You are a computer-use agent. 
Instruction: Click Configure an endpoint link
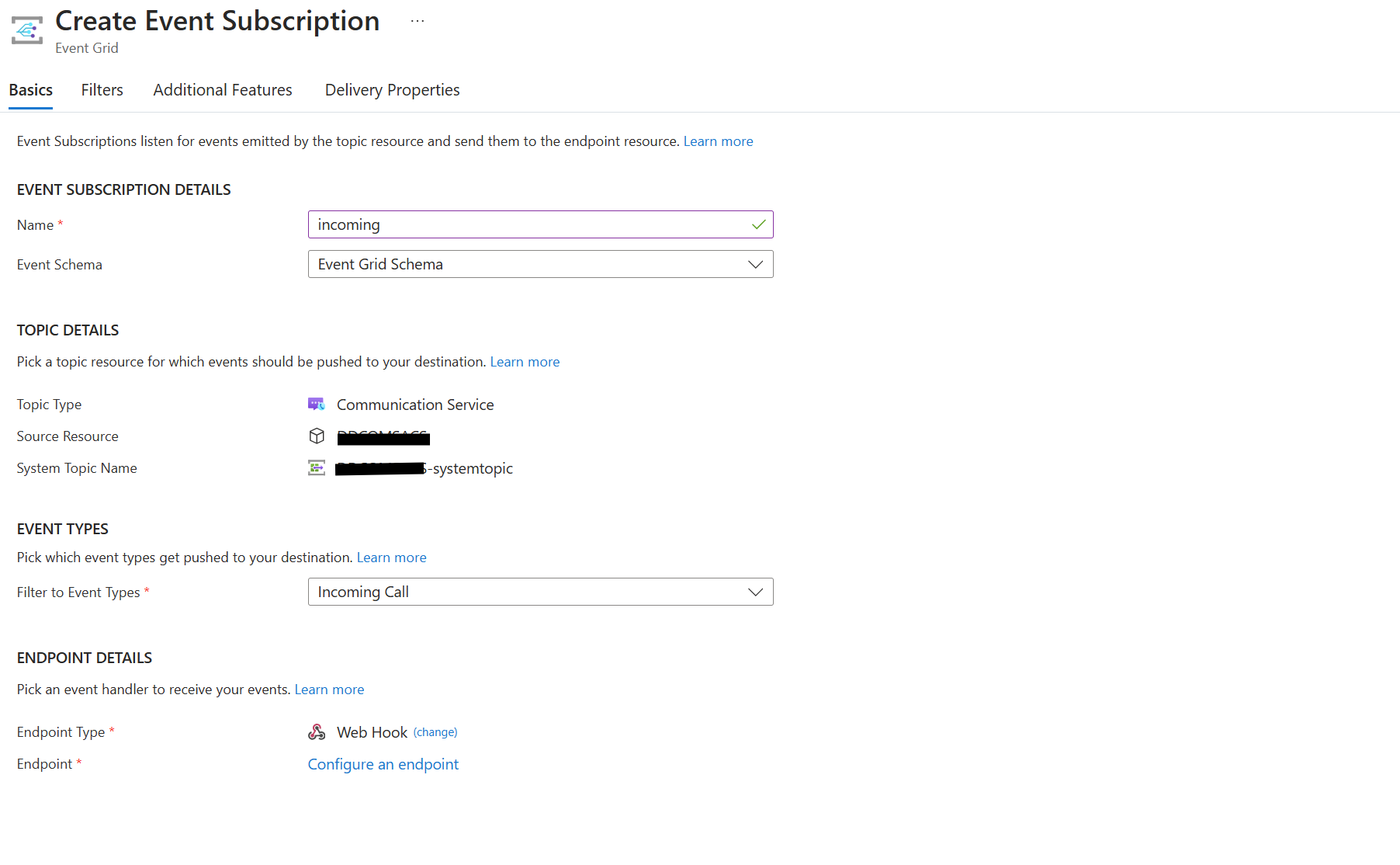[383, 764]
